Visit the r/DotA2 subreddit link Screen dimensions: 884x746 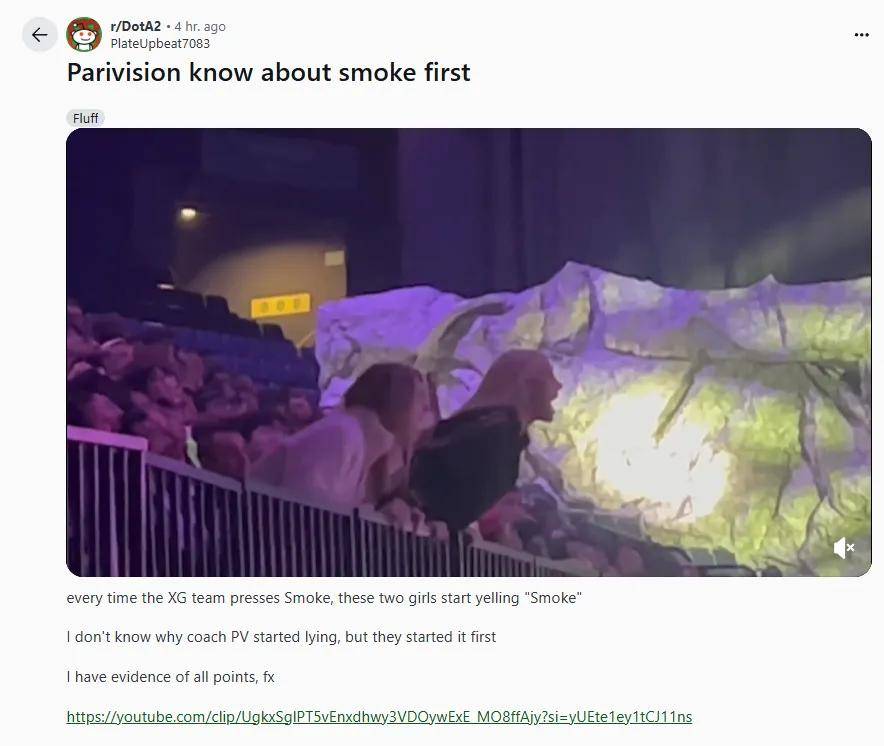click(x=135, y=26)
